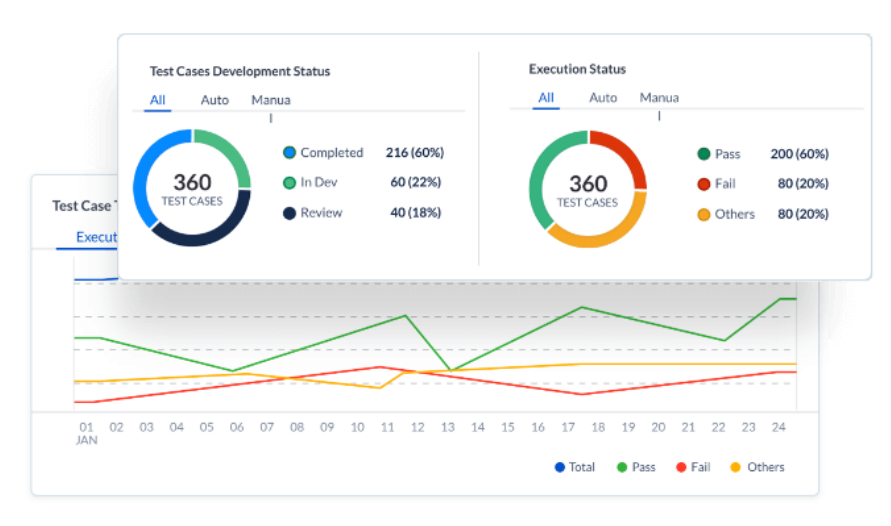Open the Auto tab under Execution Status
This screenshot has width=891, height=526.
(603, 98)
